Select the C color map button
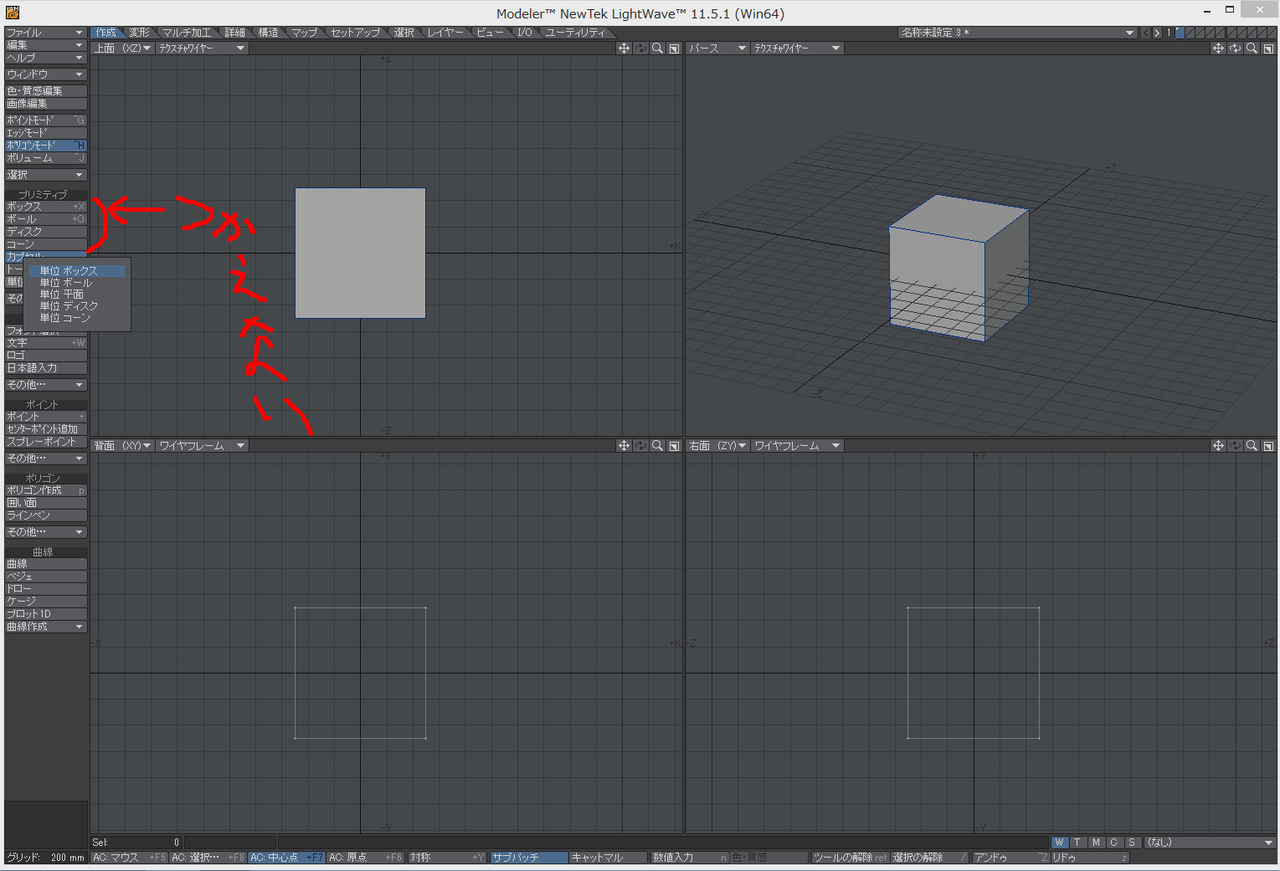The image size is (1280, 871). click(1114, 843)
